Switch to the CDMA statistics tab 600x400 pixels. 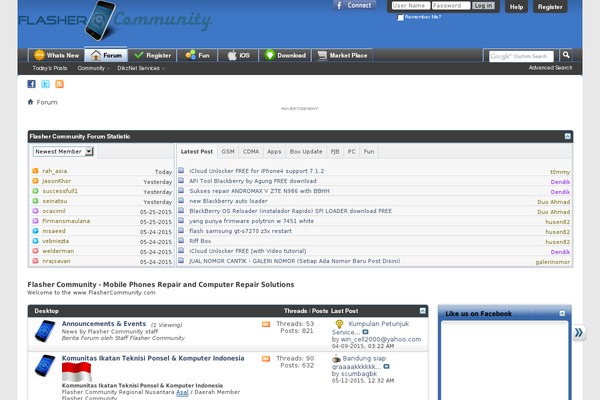pyautogui.click(x=251, y=152)
